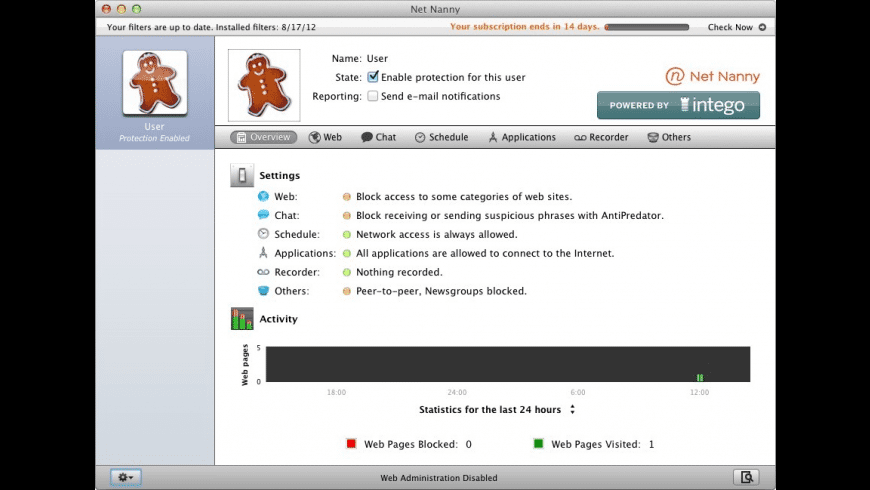Select the User gingerbread avatar in sidebar
The width and height of the screenshot is (870, 490).
[155, 83]
